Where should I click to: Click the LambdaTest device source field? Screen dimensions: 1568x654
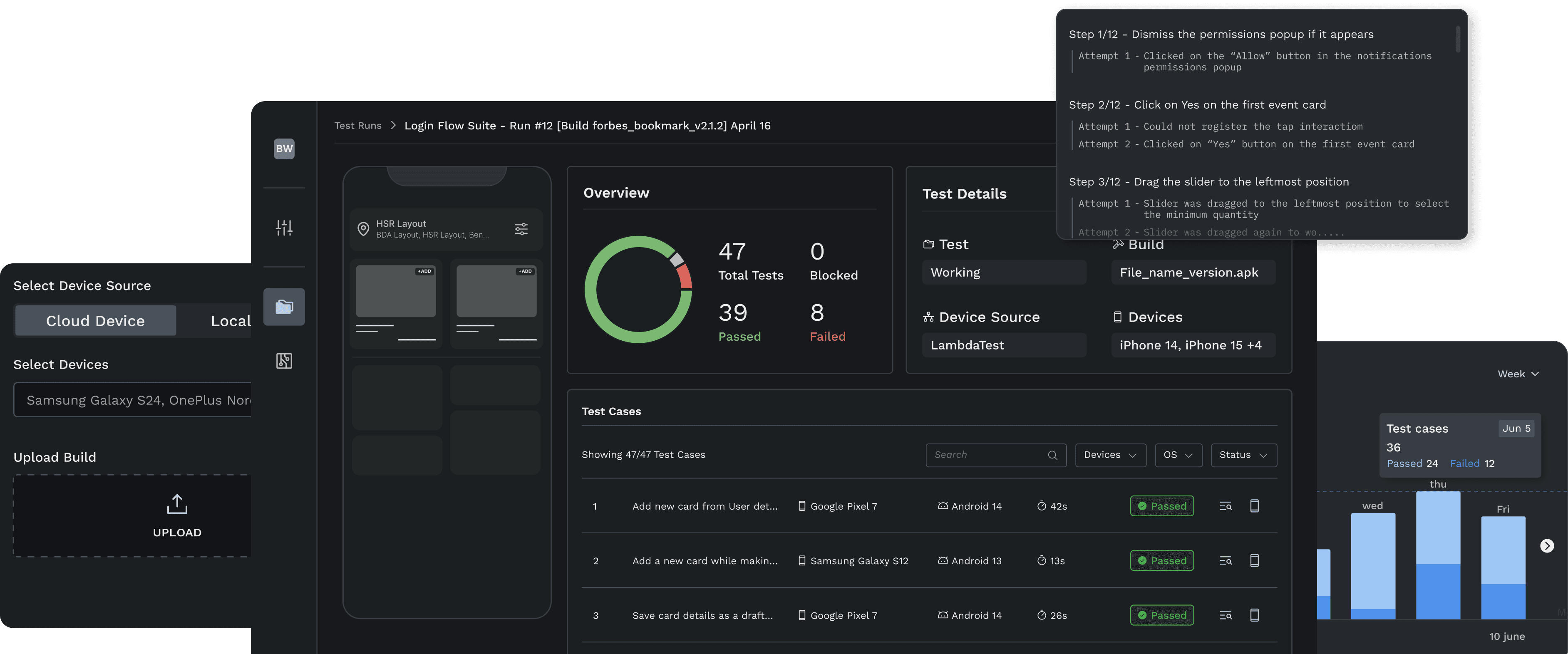1004,345
